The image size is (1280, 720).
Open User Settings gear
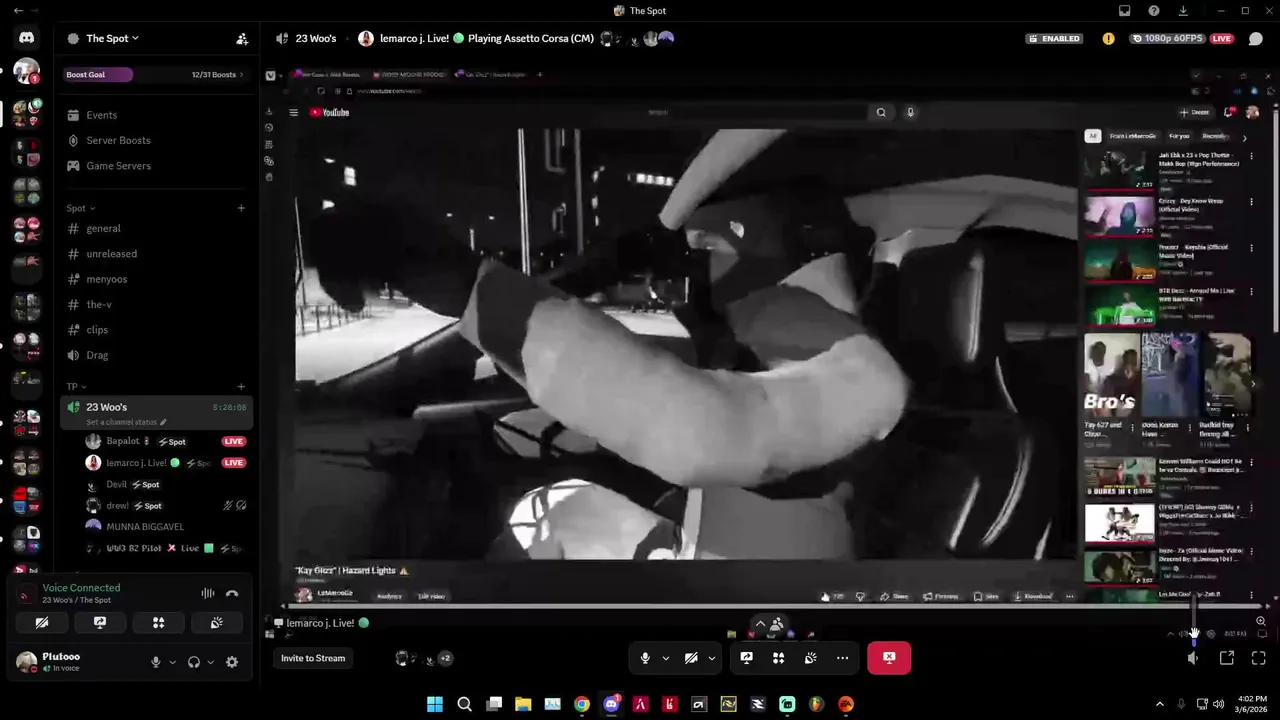232,662
